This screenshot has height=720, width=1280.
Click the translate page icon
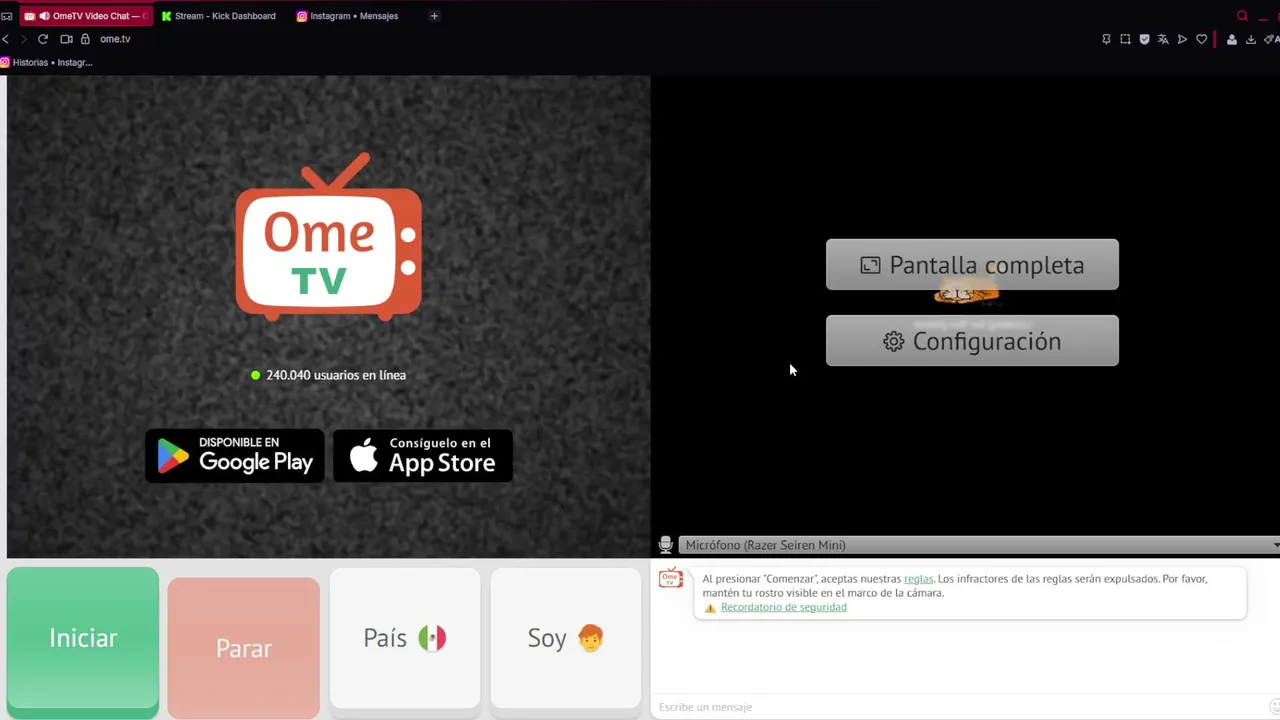pyautogui.click(x=1163, y=39)
